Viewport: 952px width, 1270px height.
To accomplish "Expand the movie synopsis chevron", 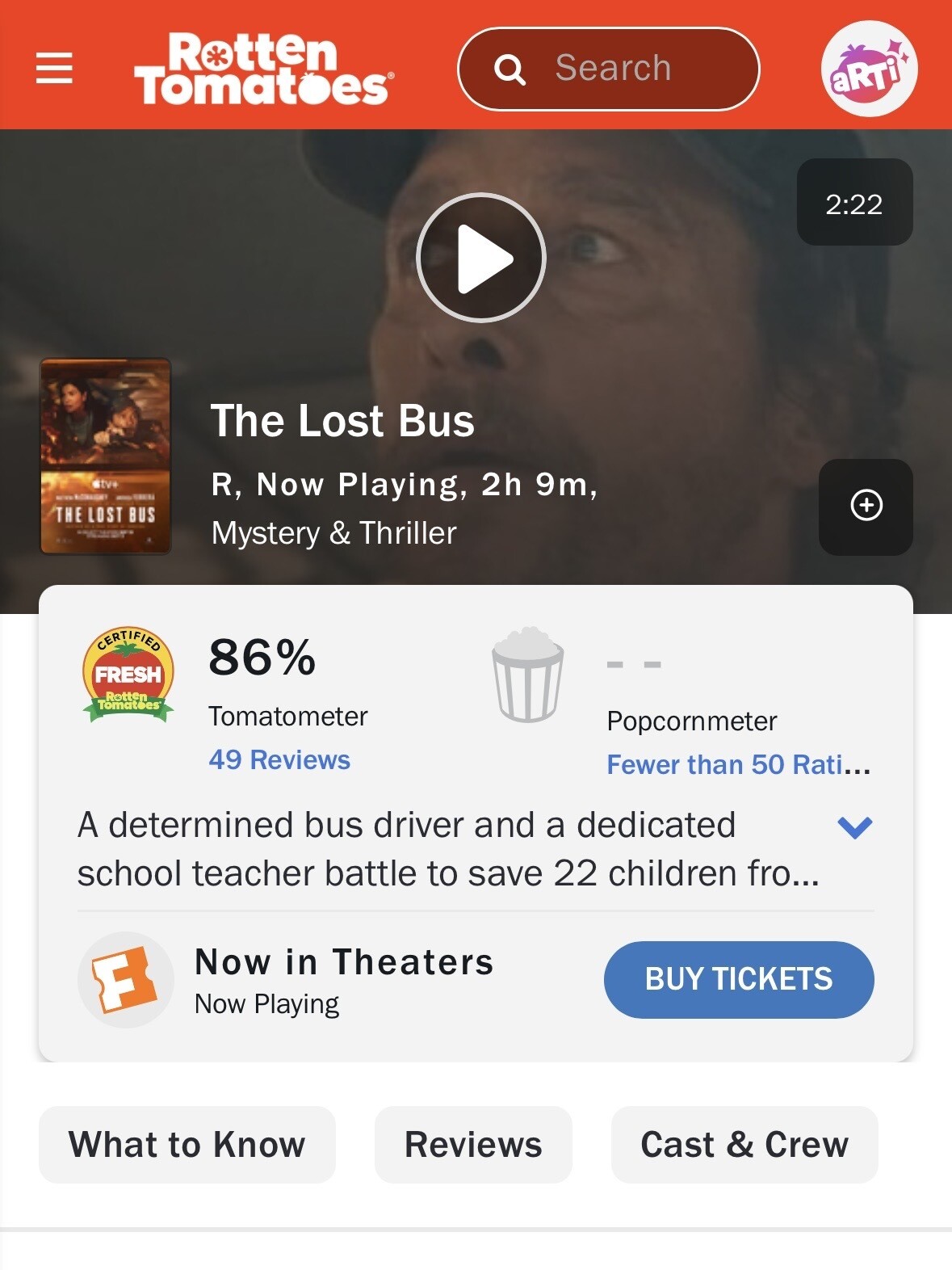I will [854, 826].
